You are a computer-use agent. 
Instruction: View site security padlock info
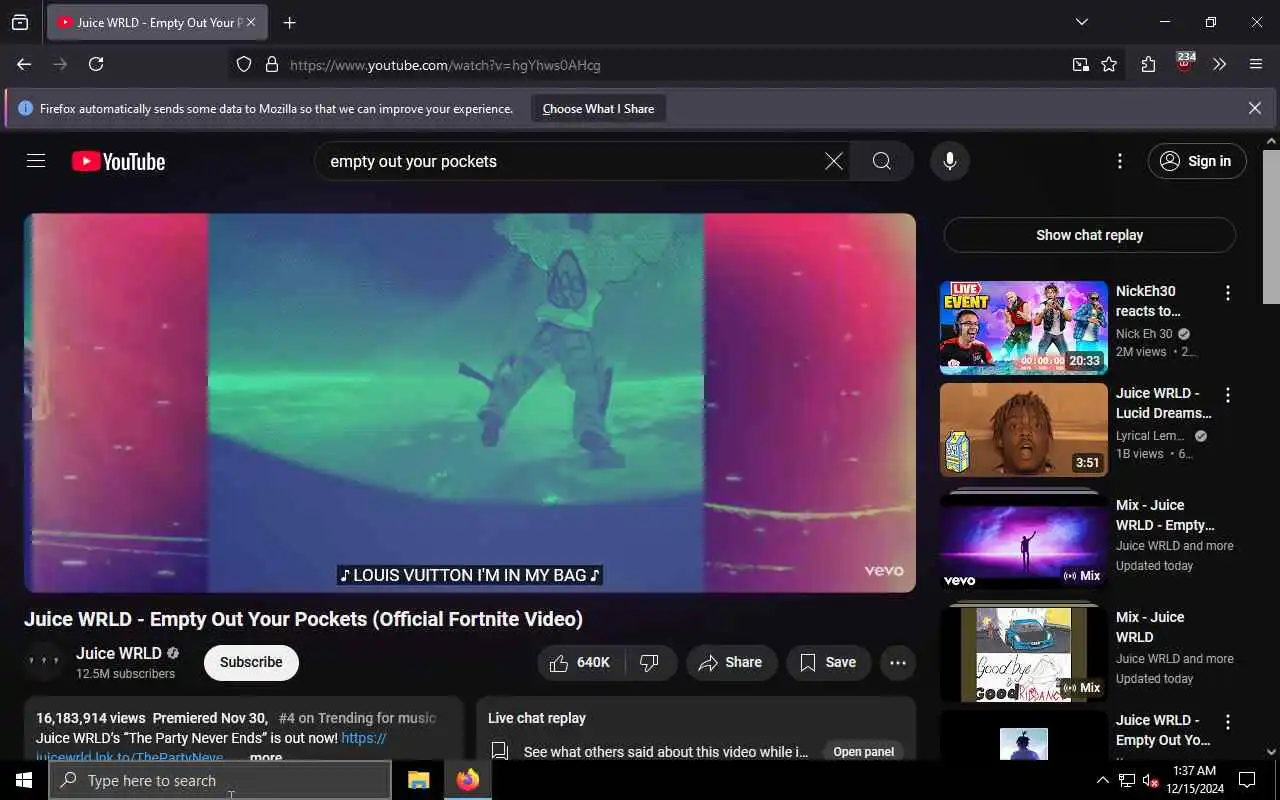271,65
